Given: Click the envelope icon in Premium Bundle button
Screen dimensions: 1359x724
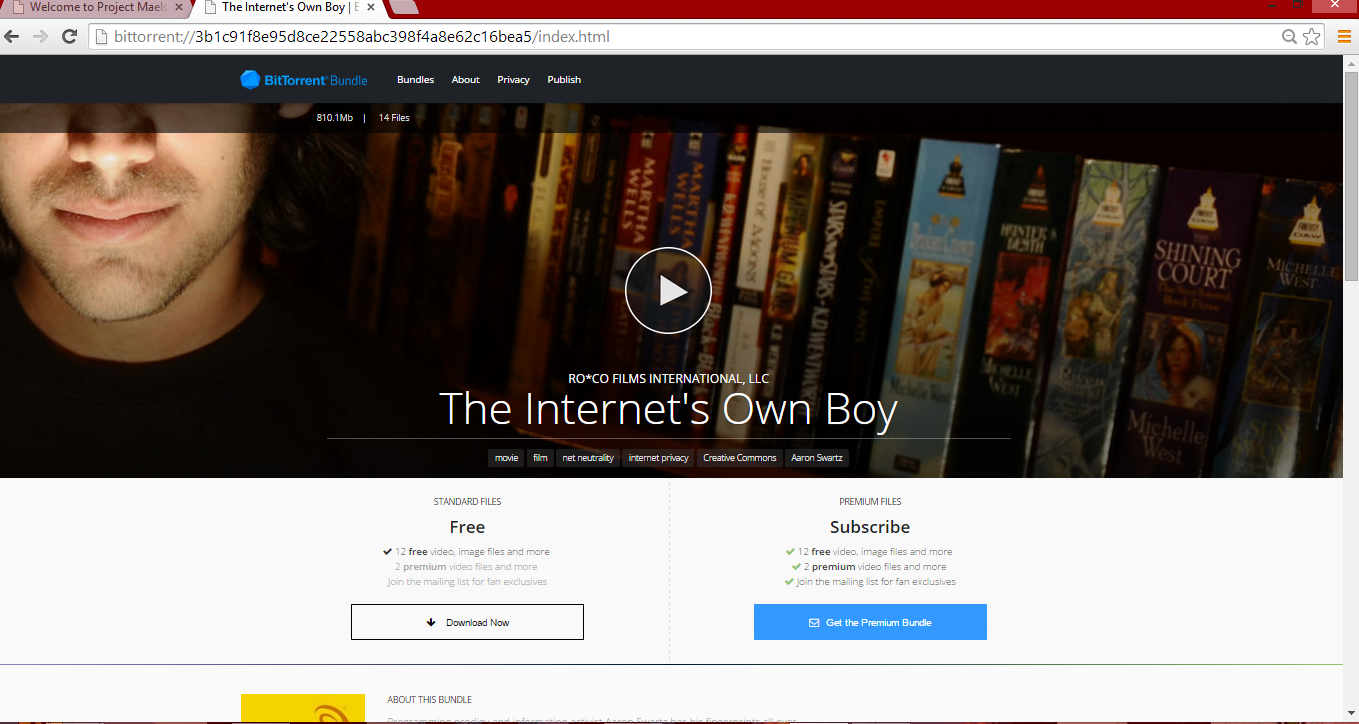Looking at the screenshot, I should 814,622.
